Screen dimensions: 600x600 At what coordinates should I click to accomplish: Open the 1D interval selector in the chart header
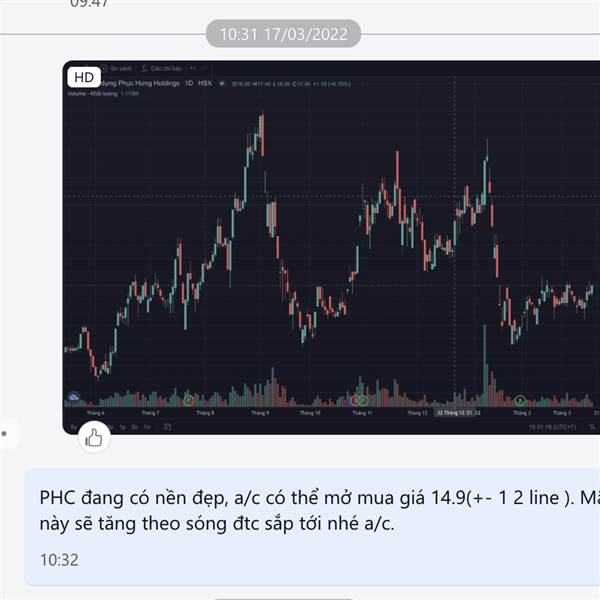[189, 83]
